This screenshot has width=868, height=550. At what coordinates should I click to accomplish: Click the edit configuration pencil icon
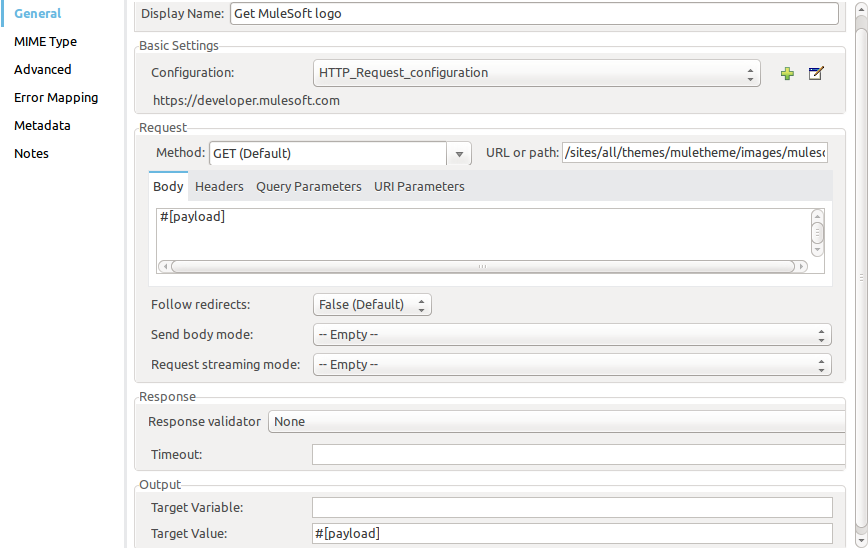816,73
